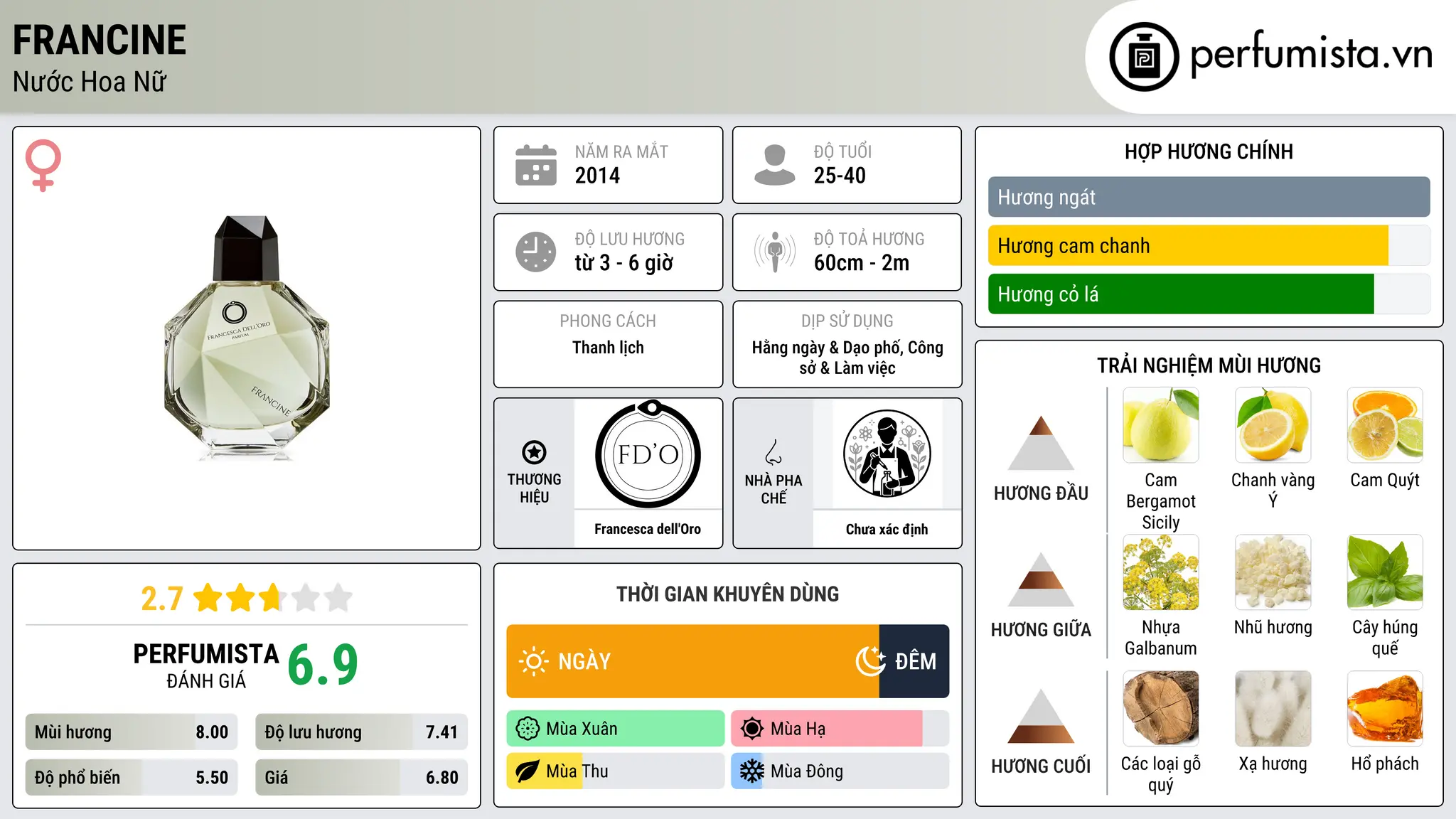The image size is (1456, 819).
Task: Click the person icon beside Độ tuổi
Action: 775,165
